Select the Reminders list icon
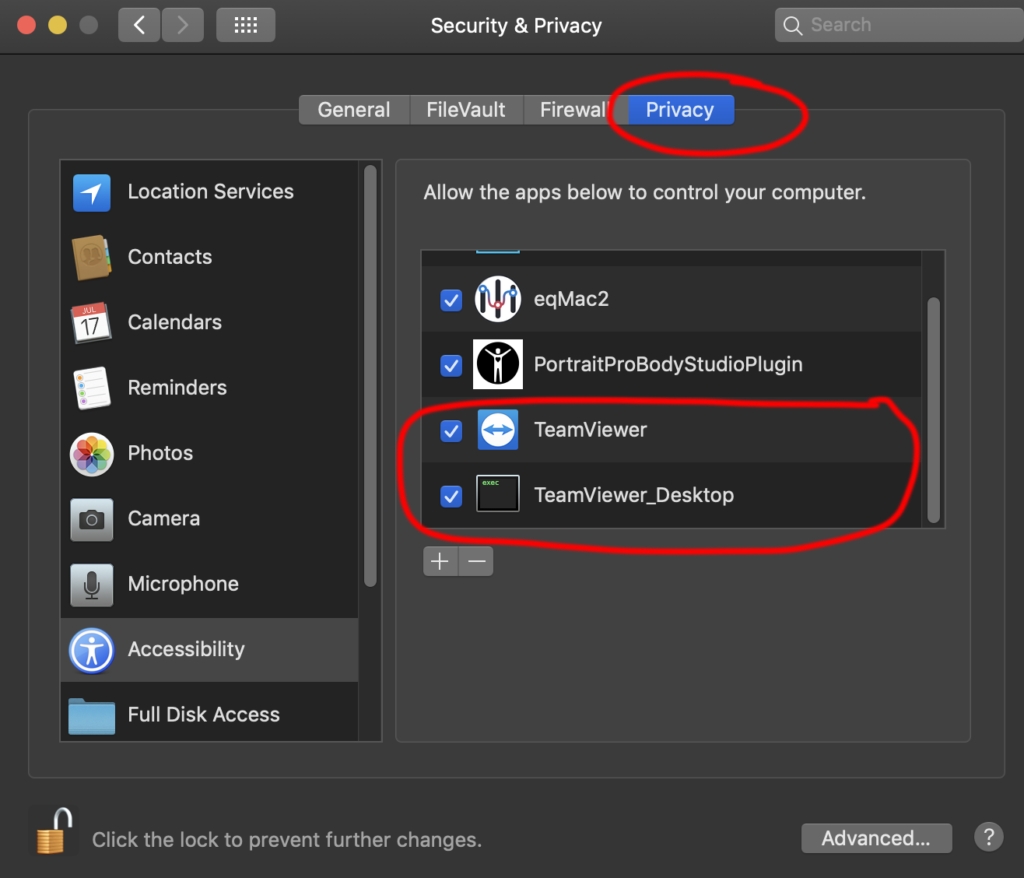Viewport: 1024px width, 878px height. pos(92,388)
